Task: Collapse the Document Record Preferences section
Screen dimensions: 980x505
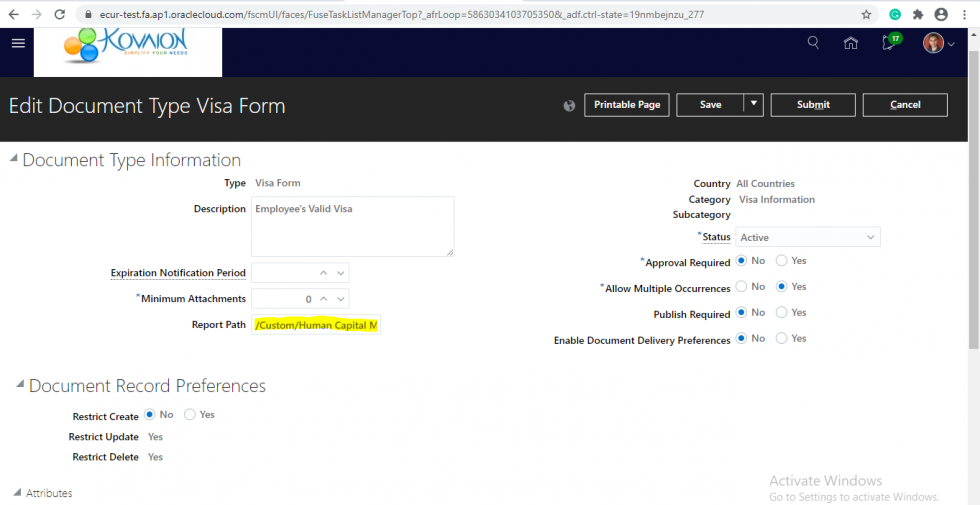Action: point(20,385)
